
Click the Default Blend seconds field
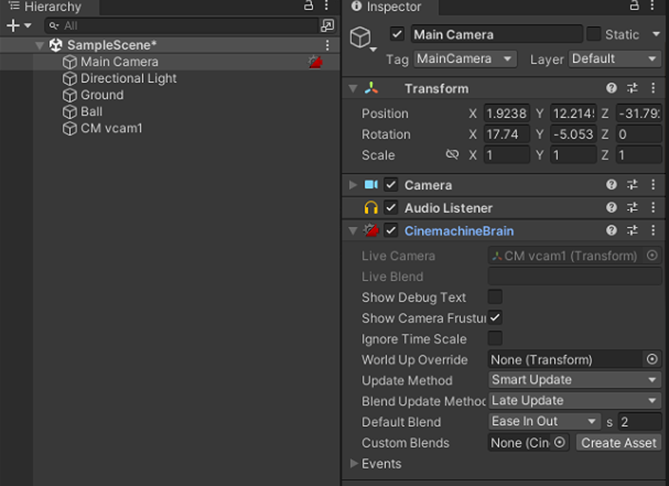[640, 422]
